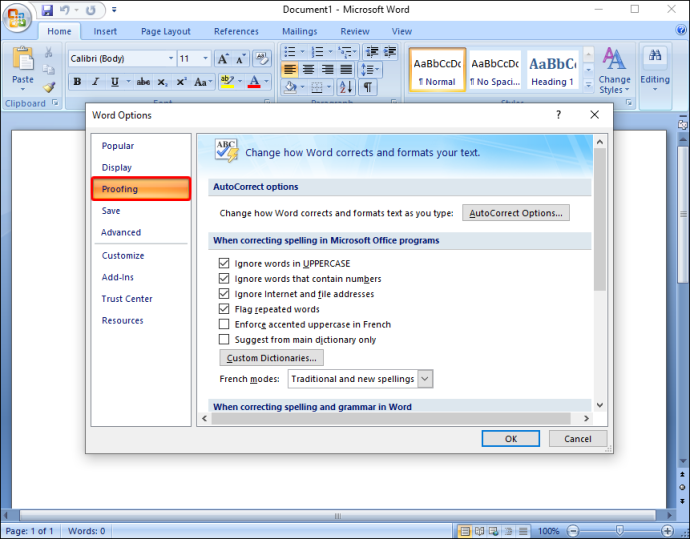
Task: Click Shrink Font icon
Action: 240,59
